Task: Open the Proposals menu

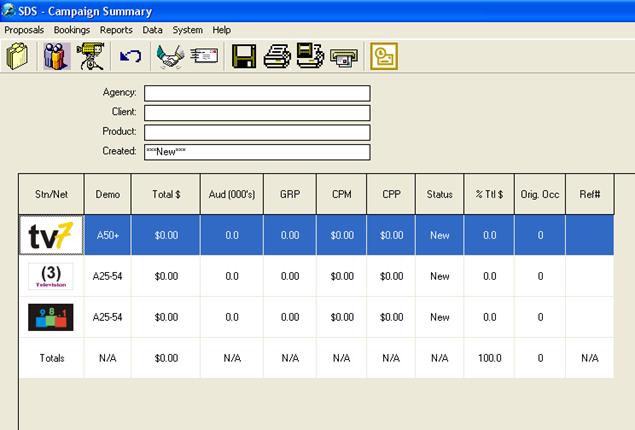Action: (x=25, y=30)
